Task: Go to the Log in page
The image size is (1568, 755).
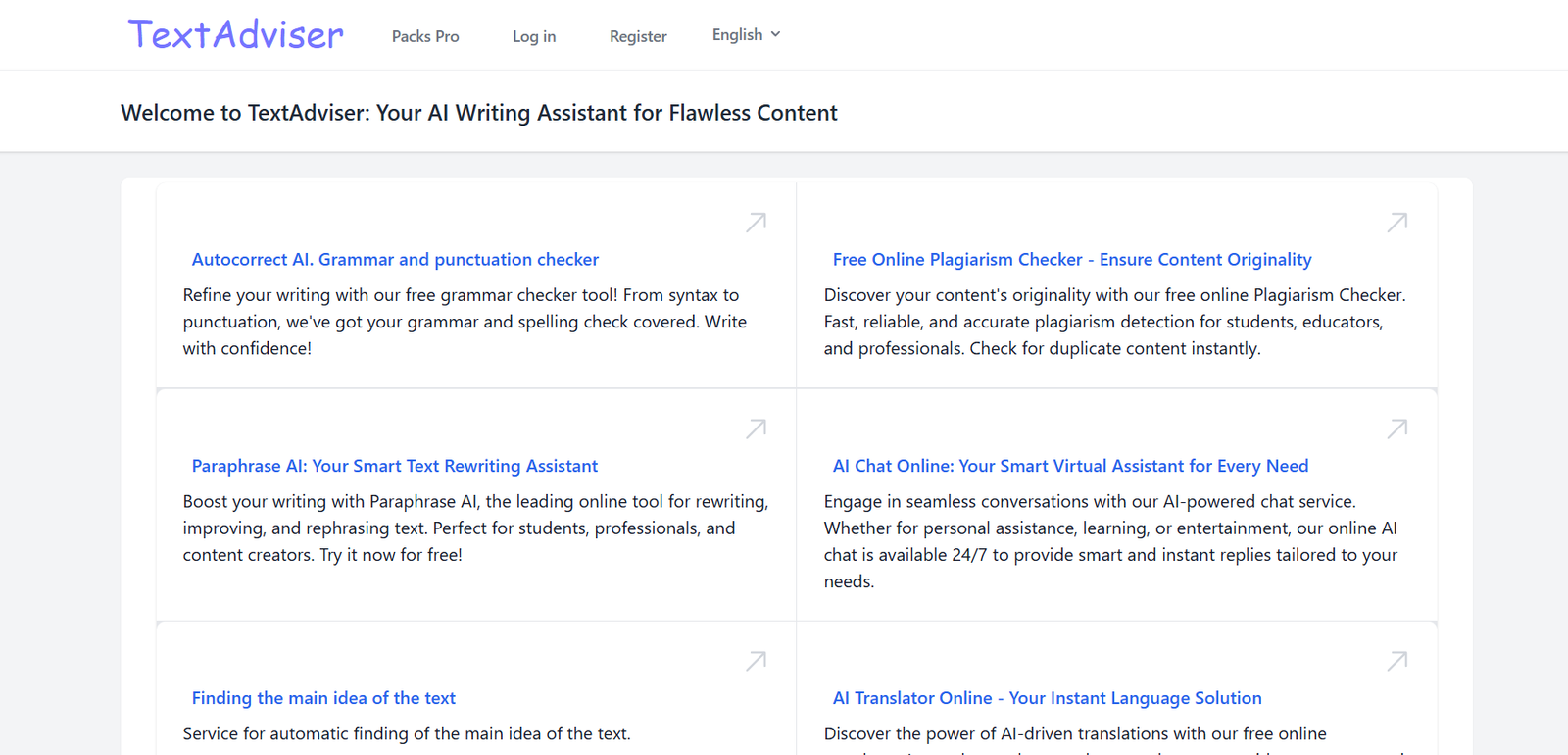Action: (534, 36)
